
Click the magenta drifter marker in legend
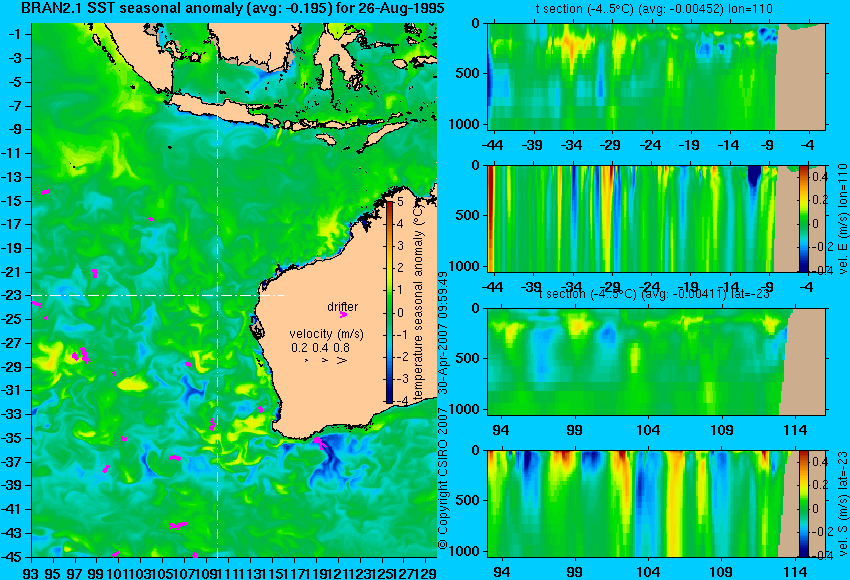(343, 314)
